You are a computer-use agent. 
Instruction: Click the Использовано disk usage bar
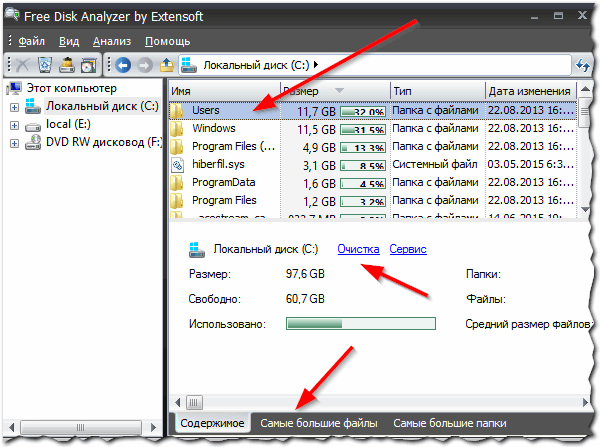tap(360, 324)
